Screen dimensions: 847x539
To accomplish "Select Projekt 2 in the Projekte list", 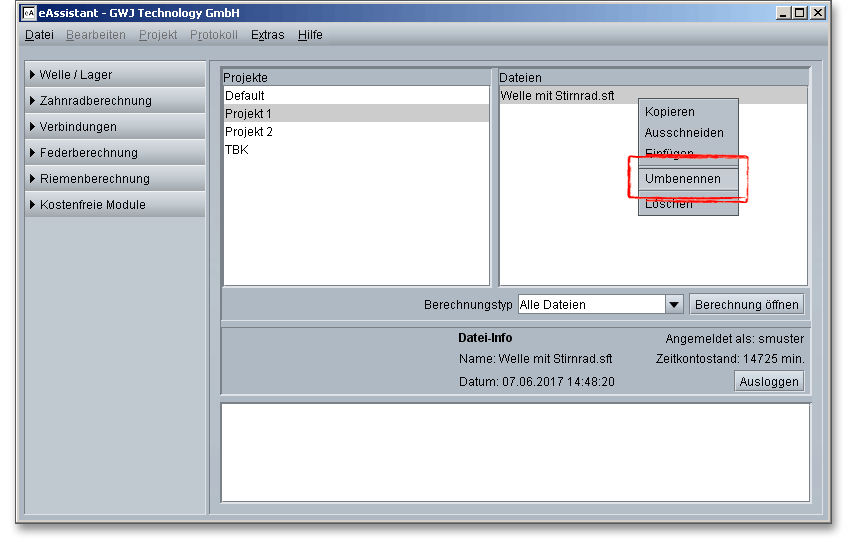I will 249,132.
